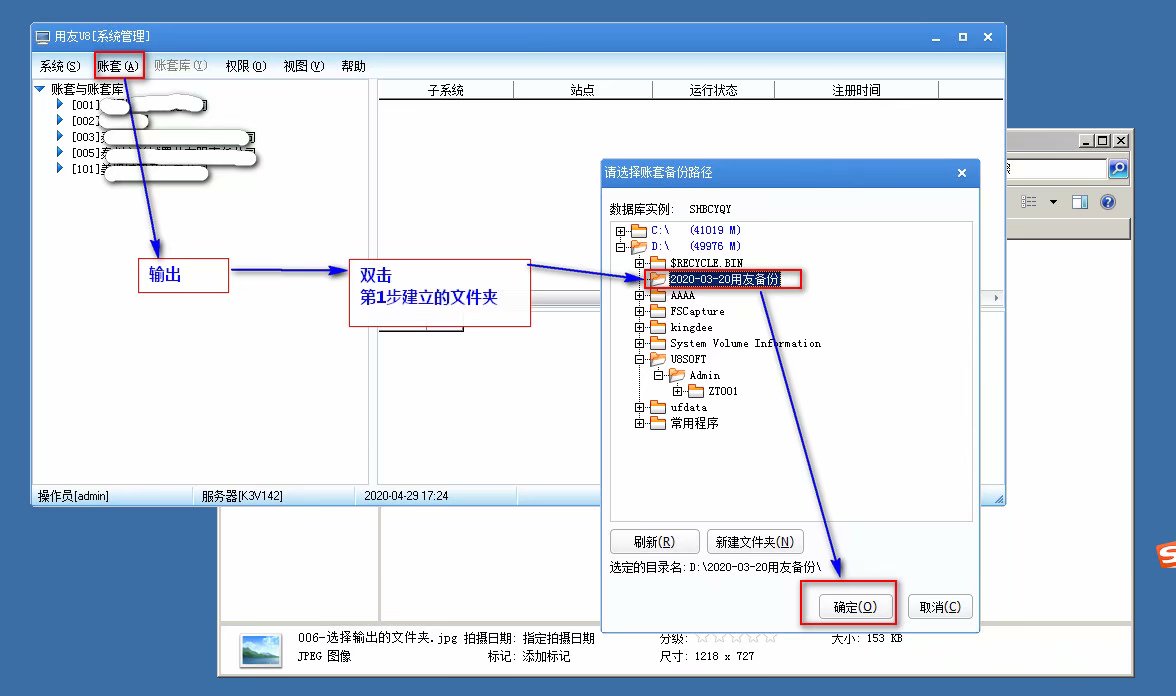1176x696 pixels.
Task: Click the ufdata folder icon
Action: click(657, 408)
